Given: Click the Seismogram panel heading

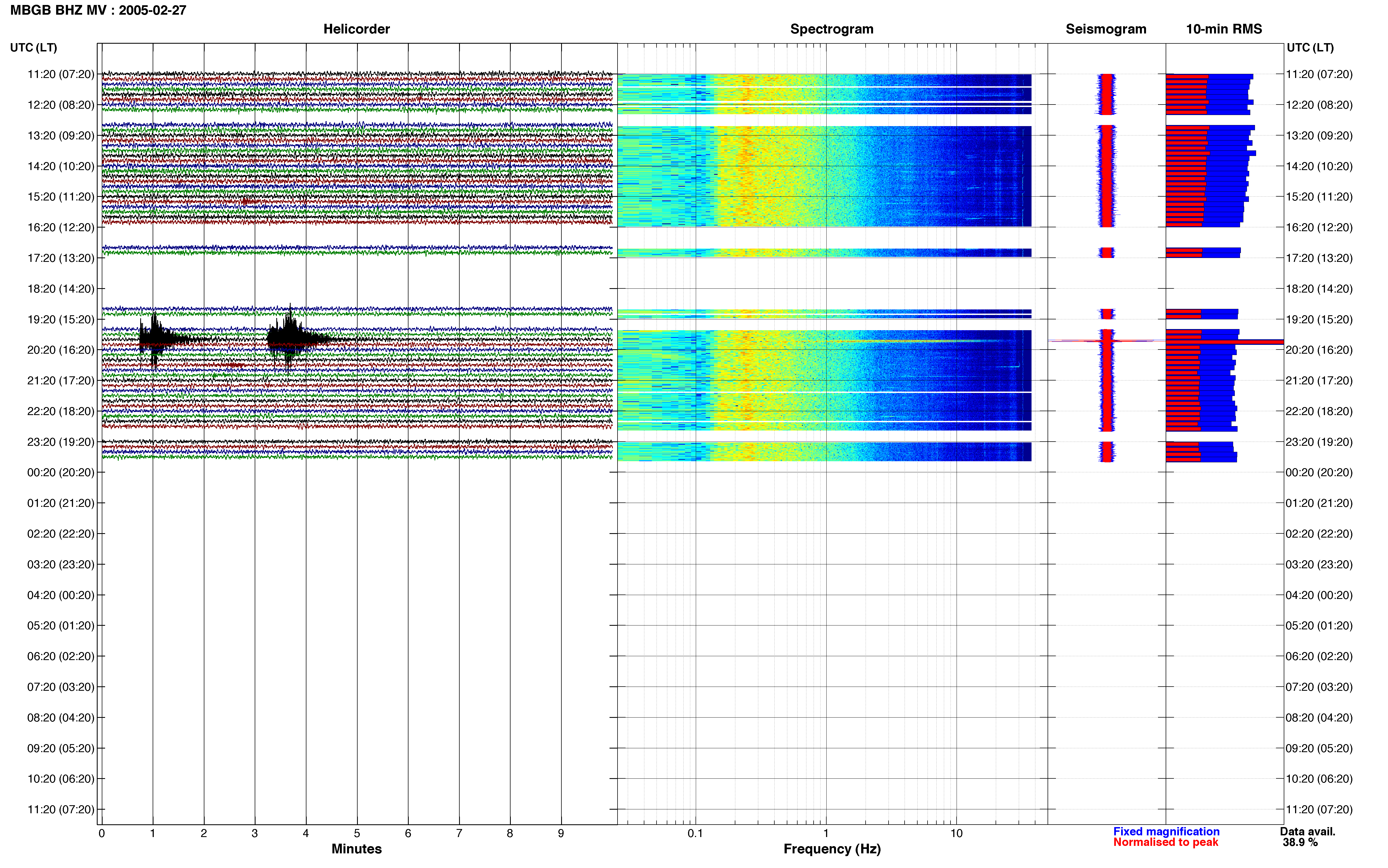Looking at the screenshot, I should [x=1106, y=29].
